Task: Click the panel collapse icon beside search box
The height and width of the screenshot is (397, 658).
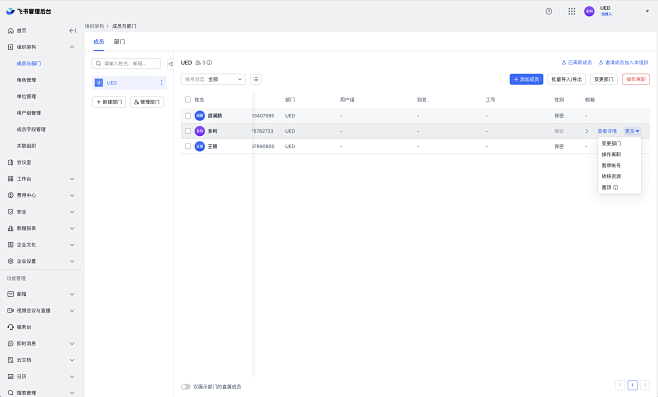Action: pos(171,64)
